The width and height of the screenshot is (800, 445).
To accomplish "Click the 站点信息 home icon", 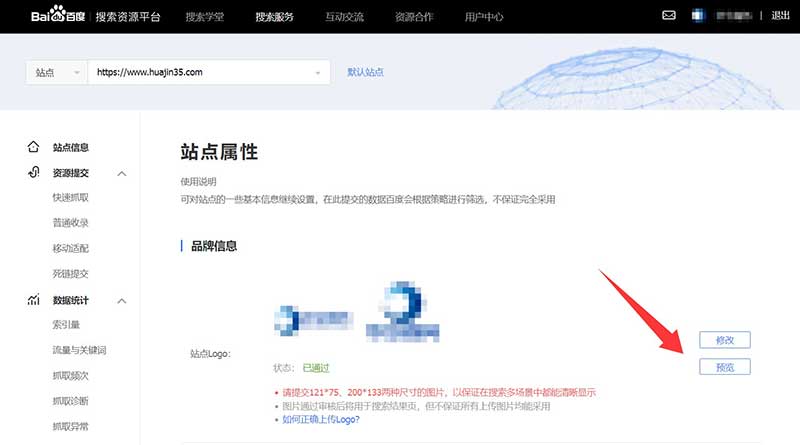I will click(34, 147).
